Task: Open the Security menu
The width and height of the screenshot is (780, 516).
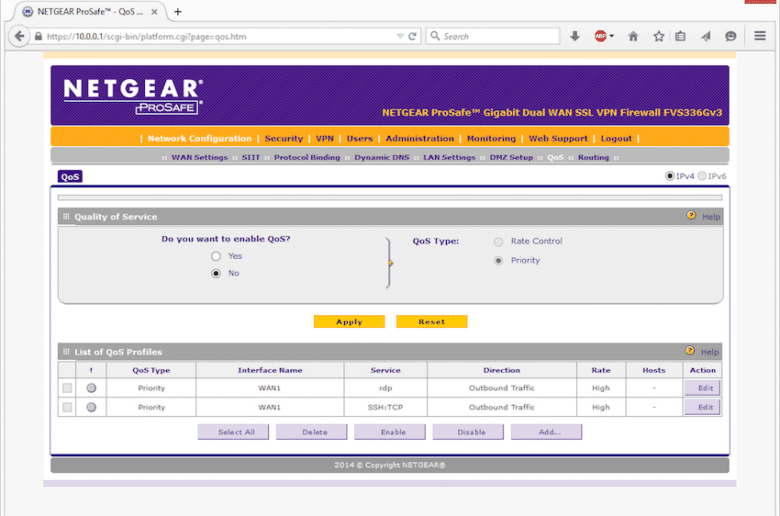Action: 284,138
